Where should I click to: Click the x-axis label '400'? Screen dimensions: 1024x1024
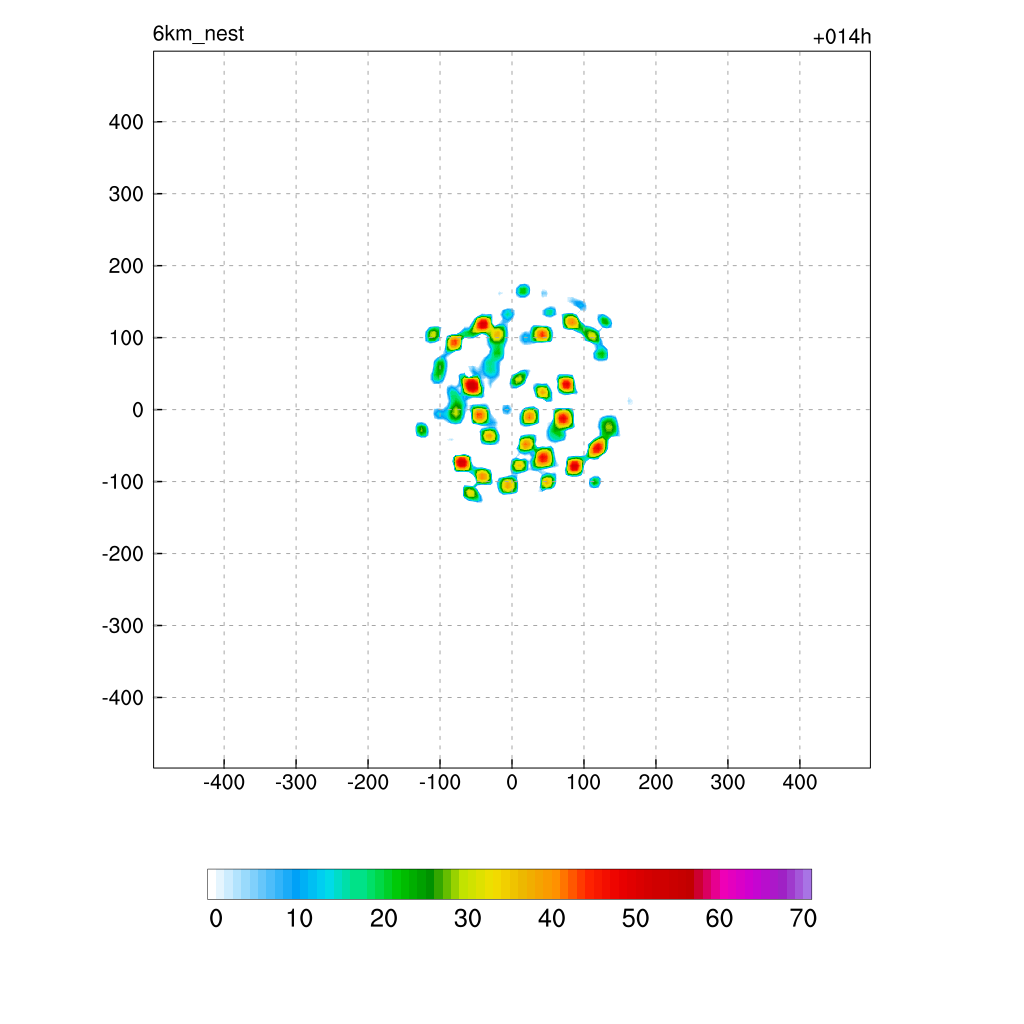click(800, 782)
